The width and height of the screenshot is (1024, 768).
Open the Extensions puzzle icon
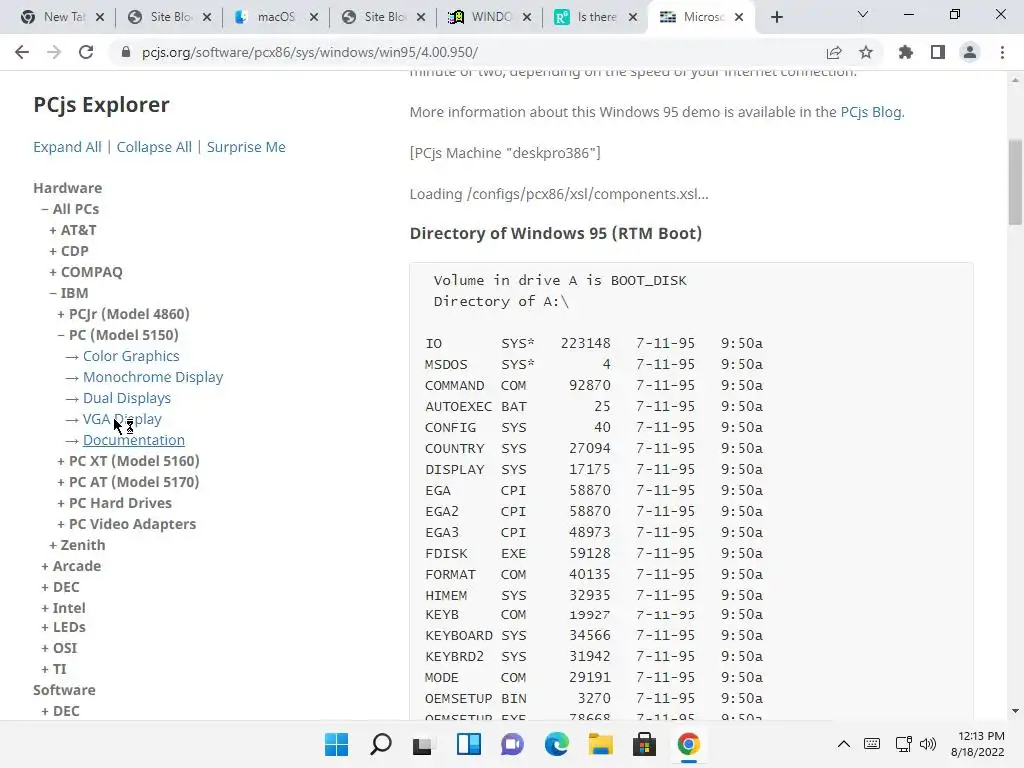(x=906, y=52)
